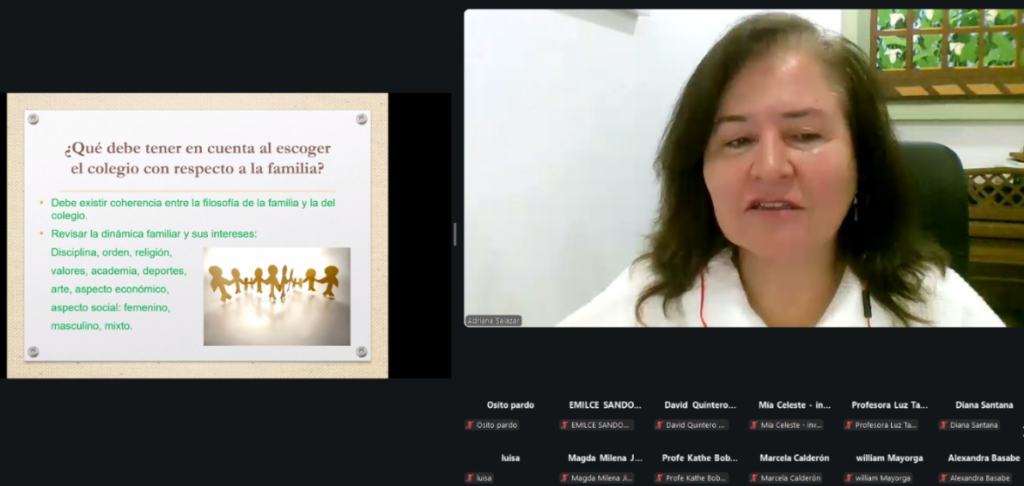Click David Quintero's muted microphone icon
The width and height of the screenshot is (1024, 486).
[659, 425]
